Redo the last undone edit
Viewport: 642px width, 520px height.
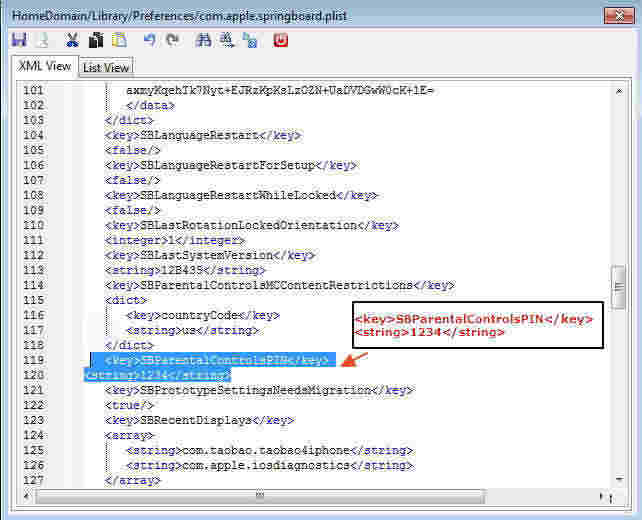[173, 40]
